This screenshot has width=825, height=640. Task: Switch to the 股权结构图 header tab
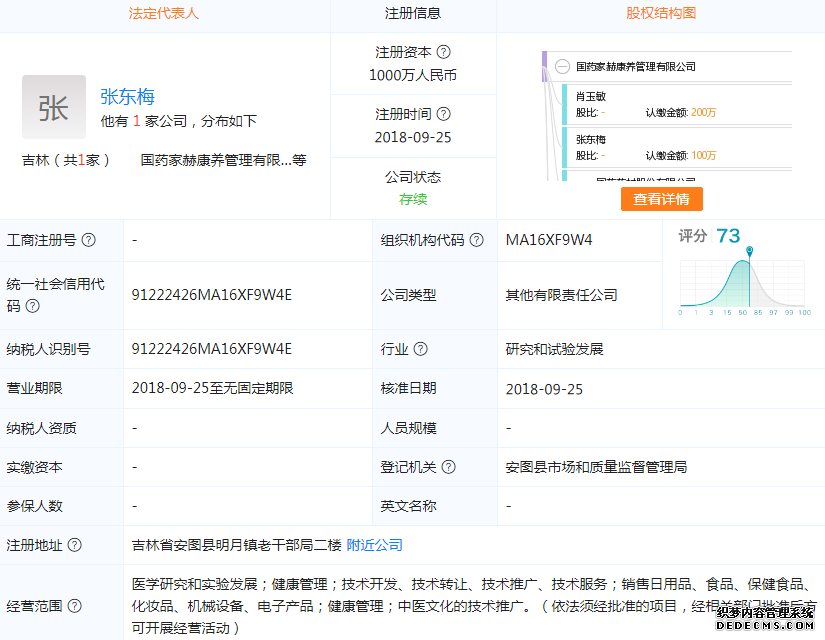coord(661,13)
